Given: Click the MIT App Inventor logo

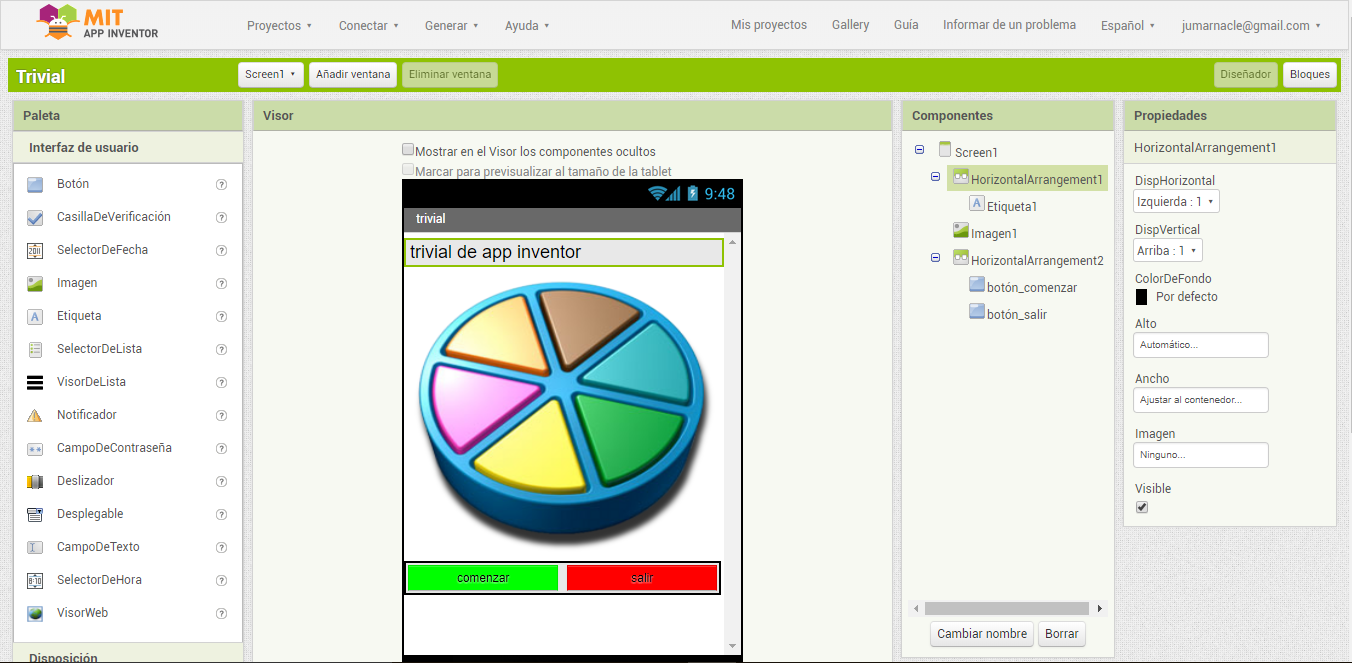Looking at the screenshot, I should coord(97,22).
